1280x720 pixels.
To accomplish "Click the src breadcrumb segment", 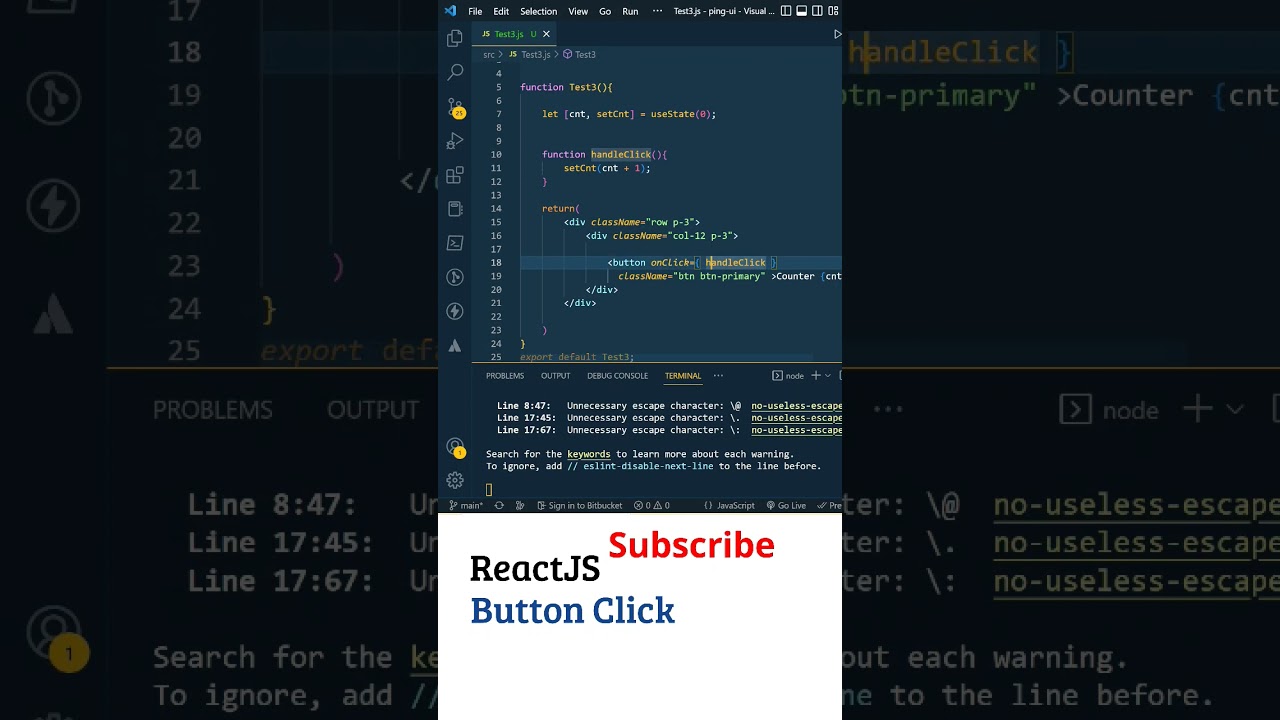I will 489,55.
